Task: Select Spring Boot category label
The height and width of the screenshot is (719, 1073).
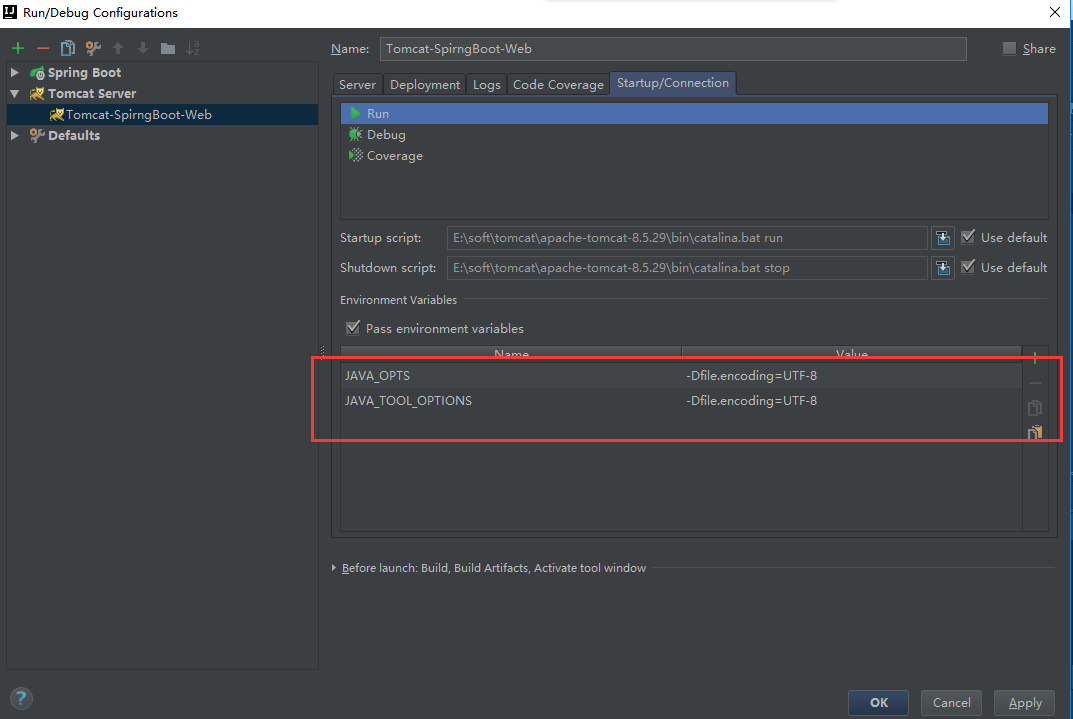Action: pyautogui.click(x=84, y=73)
